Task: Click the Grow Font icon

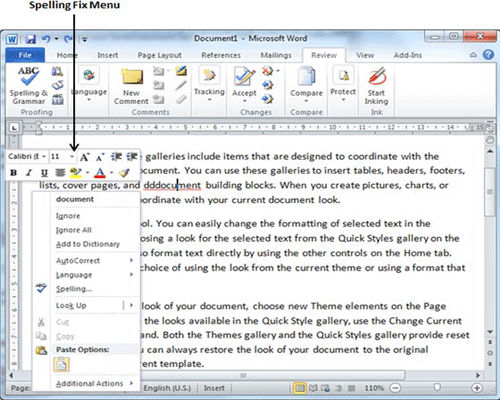Action: (84, 157)
